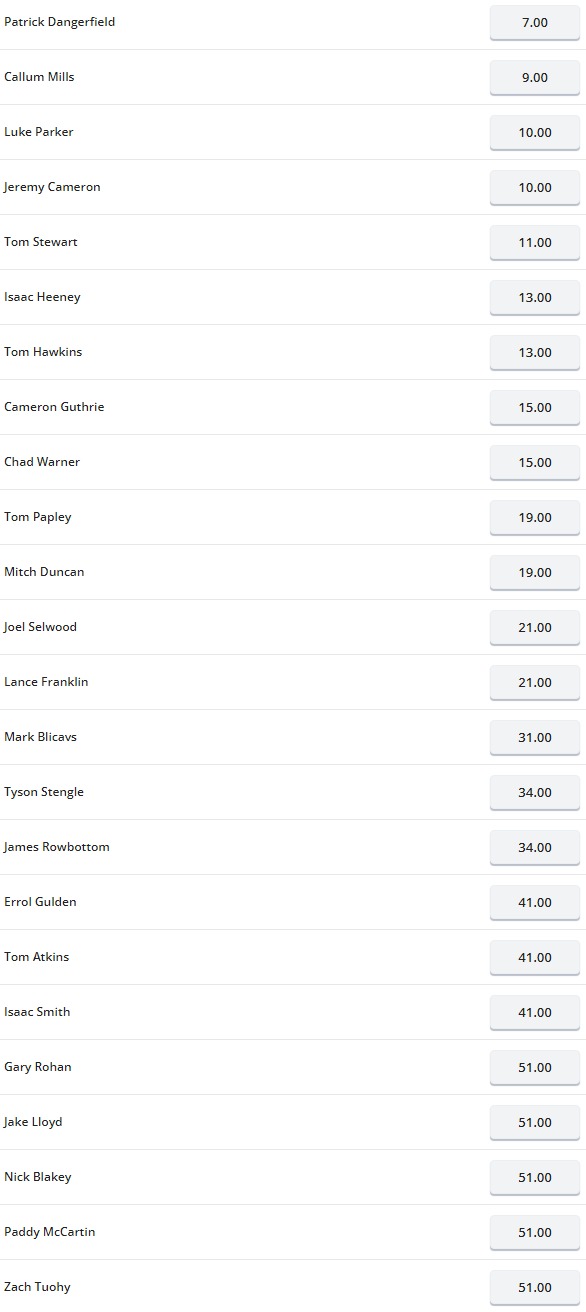586x1312 pixels.
Task: Choose Lance Franklin's 21.00 odds button
Action: point(535,682)
